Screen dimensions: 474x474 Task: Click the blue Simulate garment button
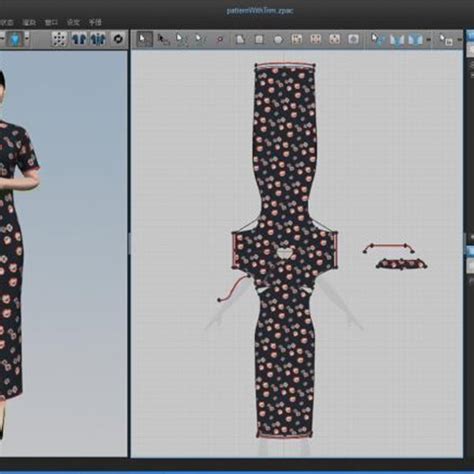(x=15, y=39)
